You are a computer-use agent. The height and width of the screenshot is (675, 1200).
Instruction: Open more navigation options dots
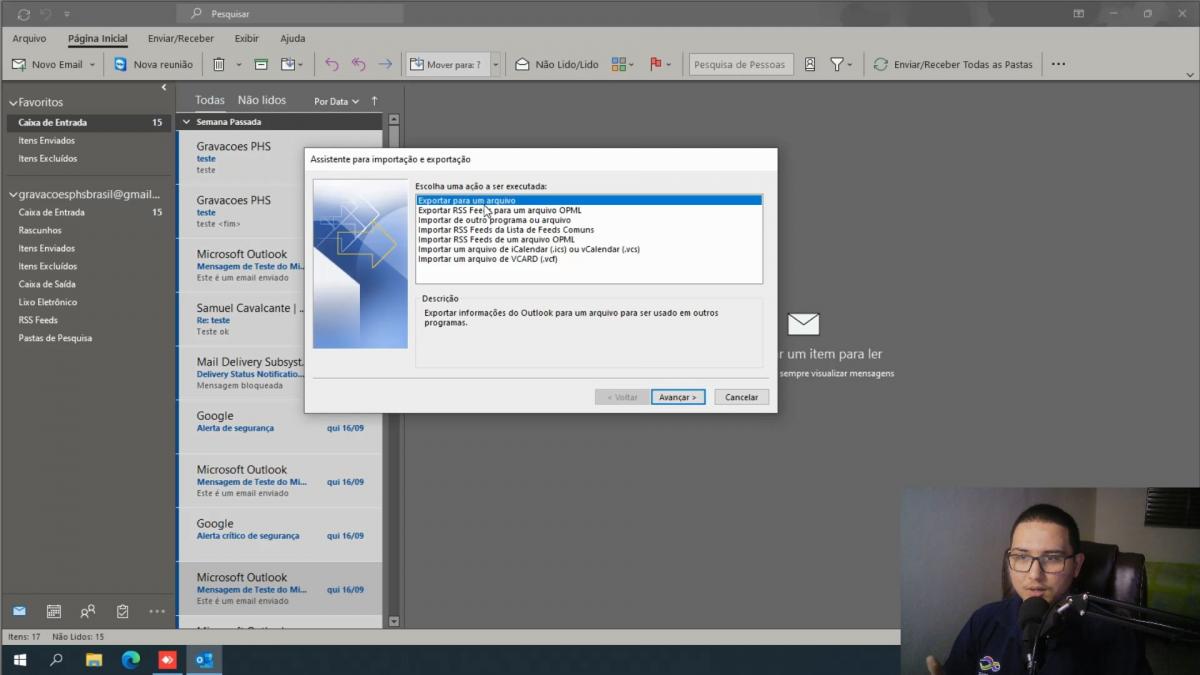pos(157,611)
